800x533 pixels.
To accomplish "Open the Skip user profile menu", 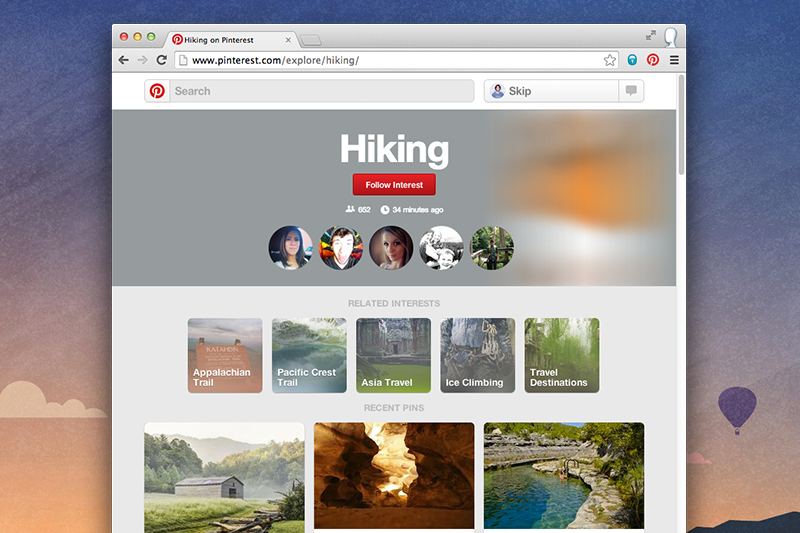I will pyautogui.click(x=551, y=91).
